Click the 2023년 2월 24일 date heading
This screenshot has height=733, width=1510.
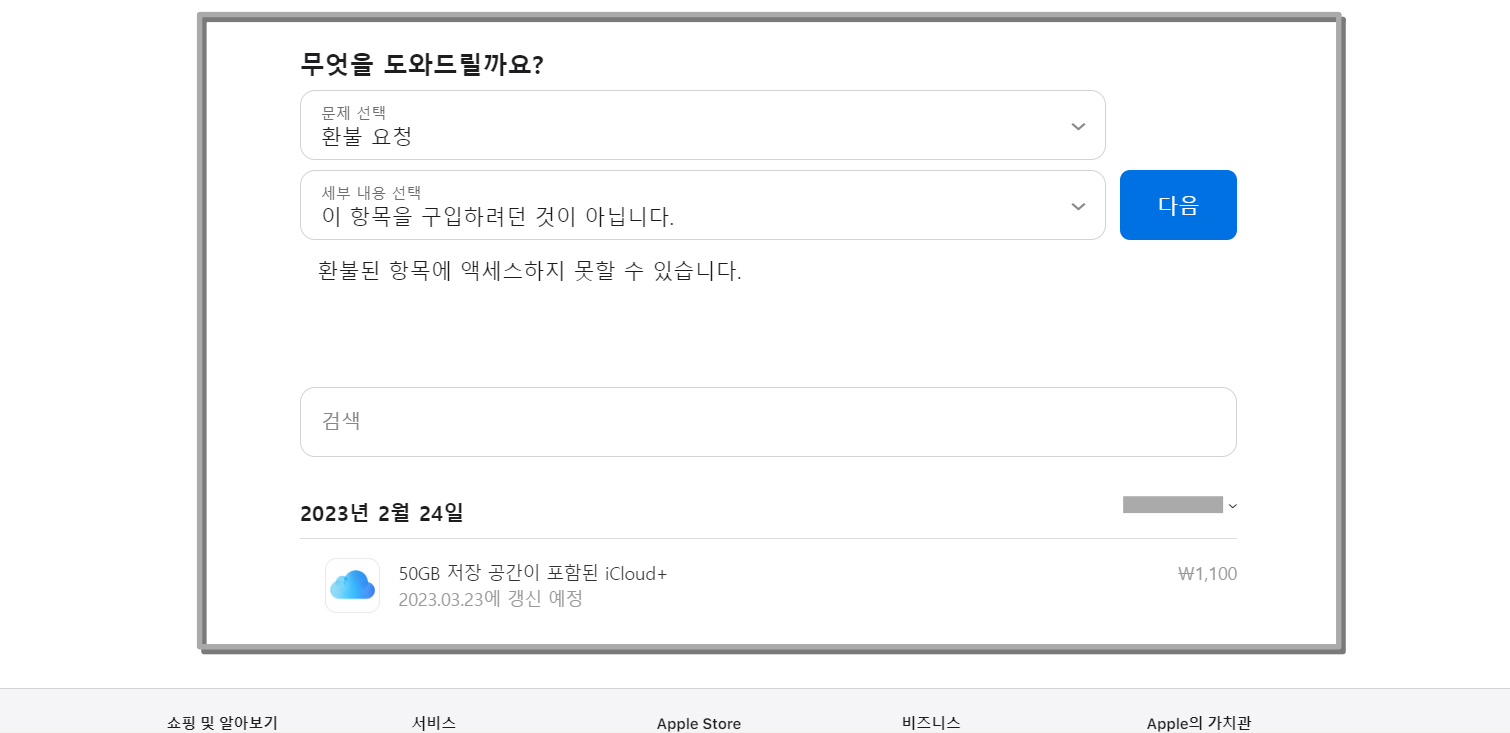384,512
